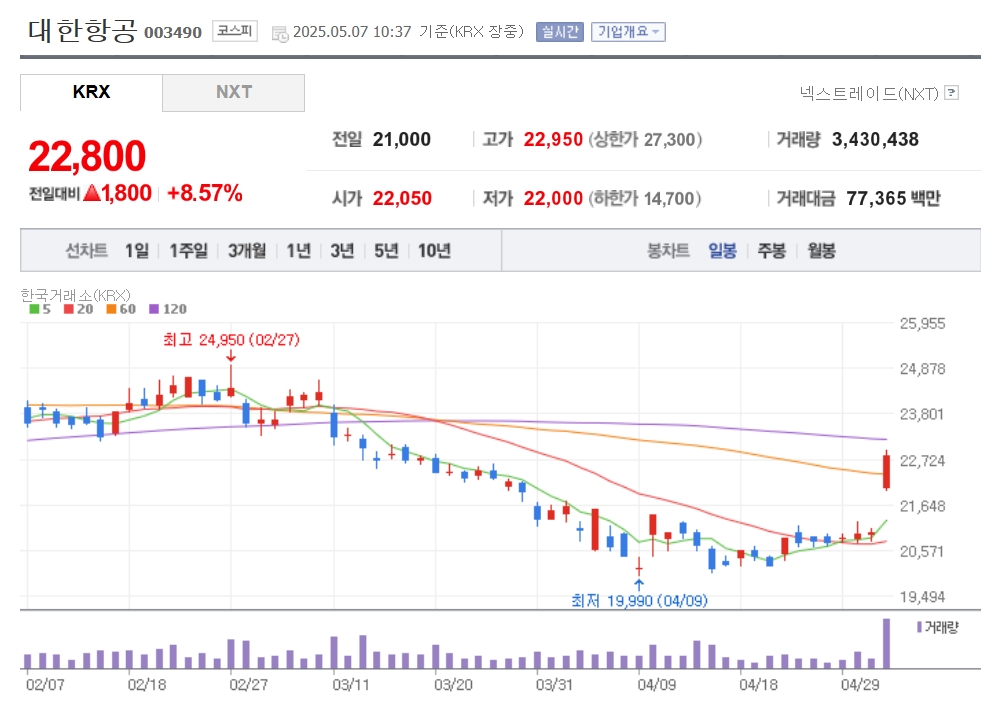Click the 2025.05.07 10:37 timestamp
Screen dimensions: 981x711
click(x=352, y=32)
